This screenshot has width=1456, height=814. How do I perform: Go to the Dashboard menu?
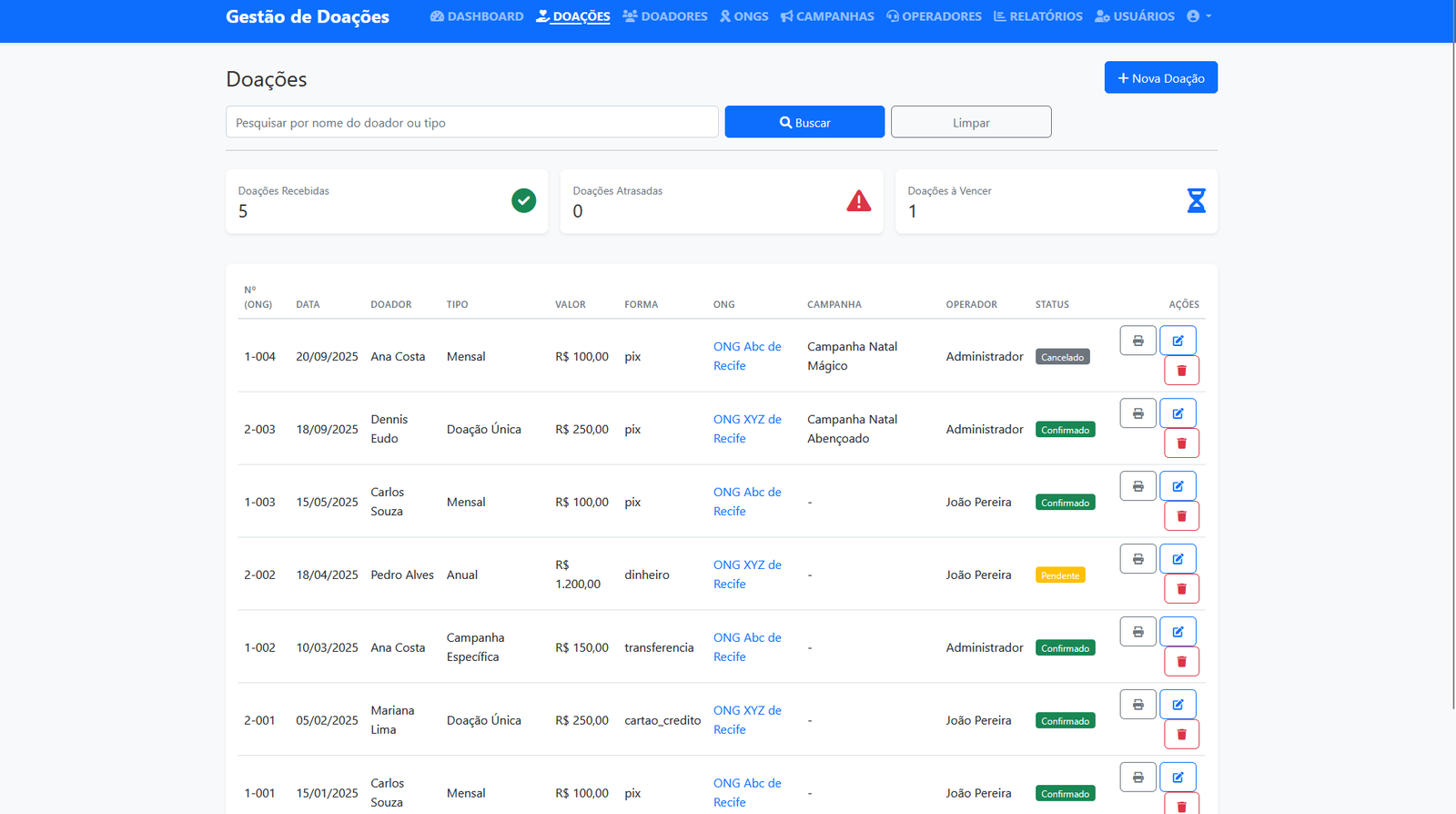(477, 16)
